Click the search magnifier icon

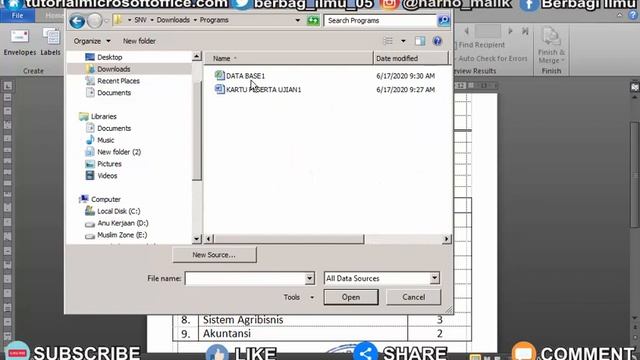[443, 20]
